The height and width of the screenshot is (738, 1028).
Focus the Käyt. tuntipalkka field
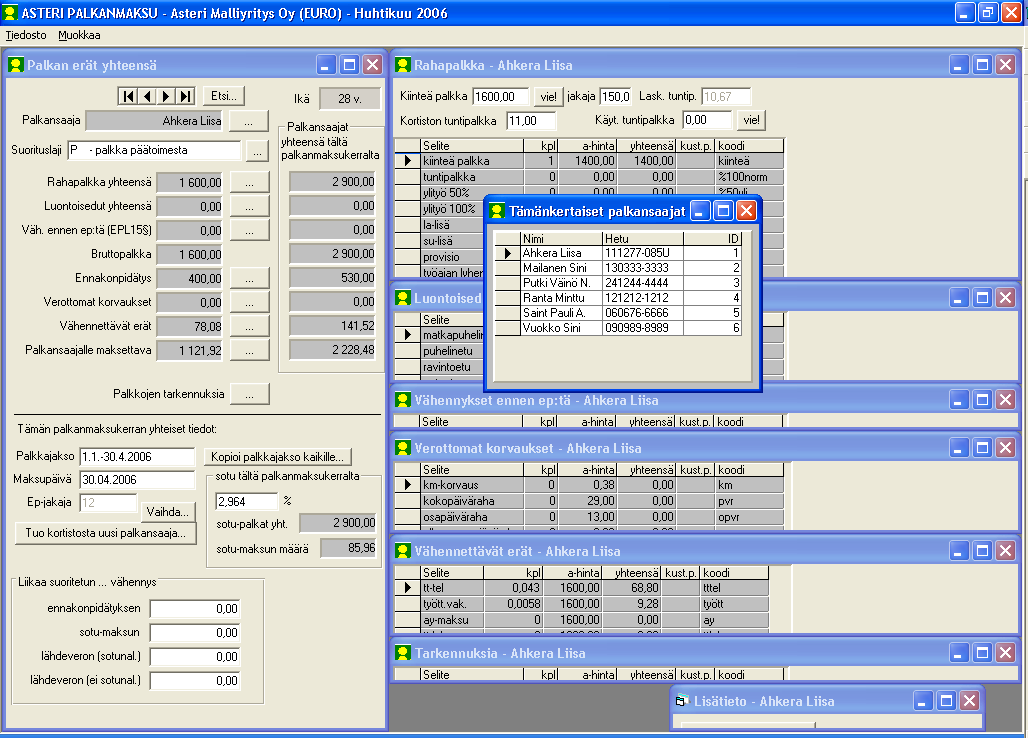[x=707, y=121]
